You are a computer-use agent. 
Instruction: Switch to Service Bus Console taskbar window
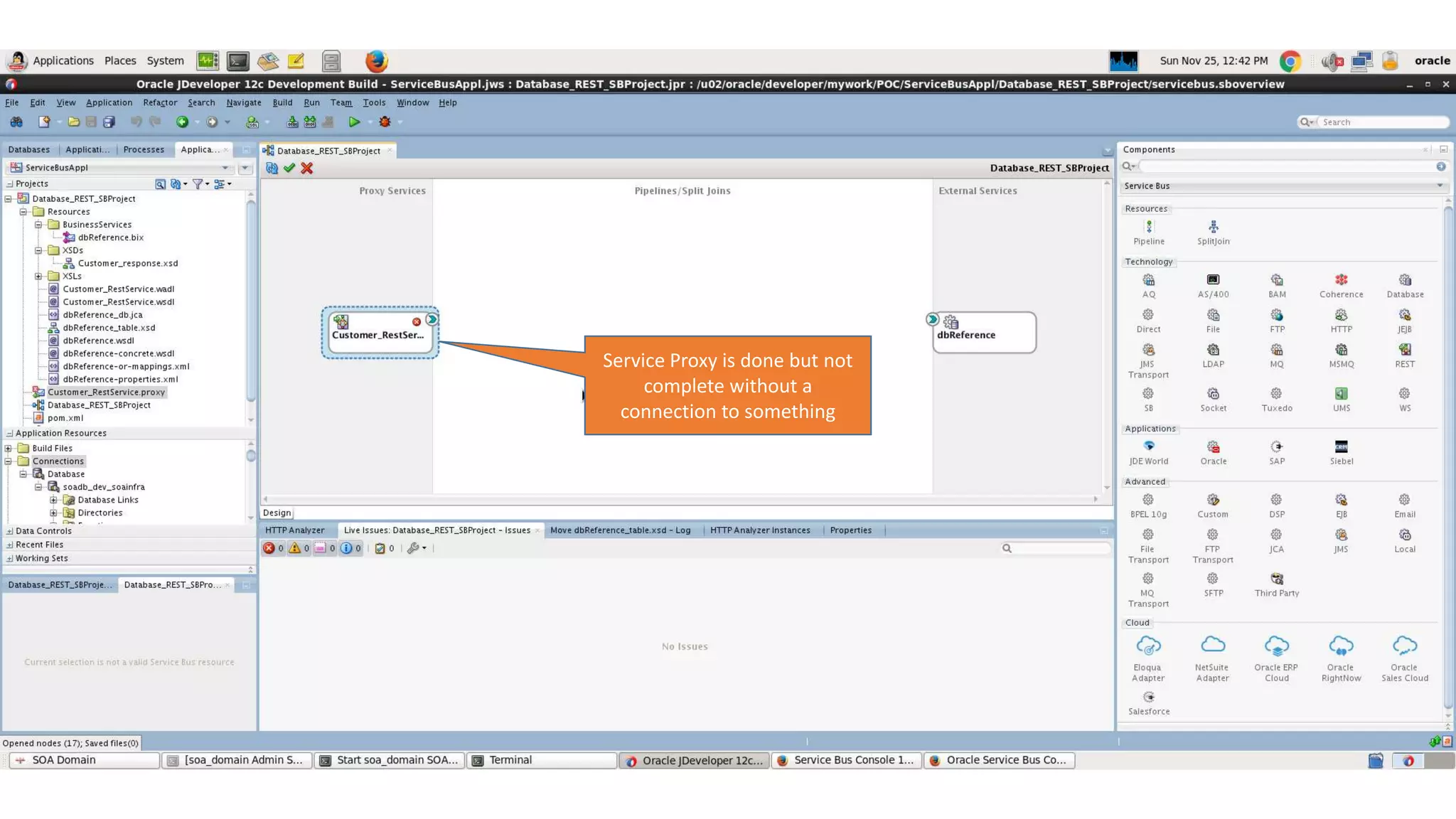coord(846,761)
